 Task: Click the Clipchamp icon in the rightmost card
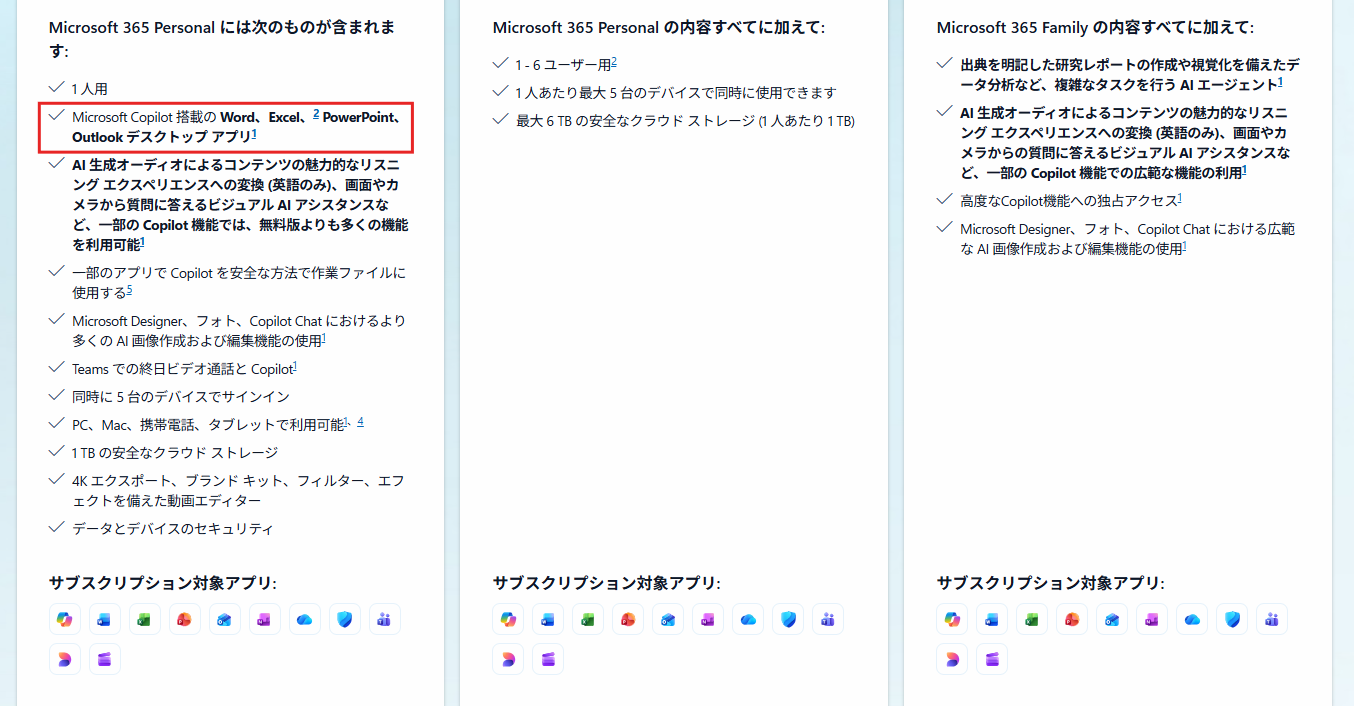(x=992, y=659)
